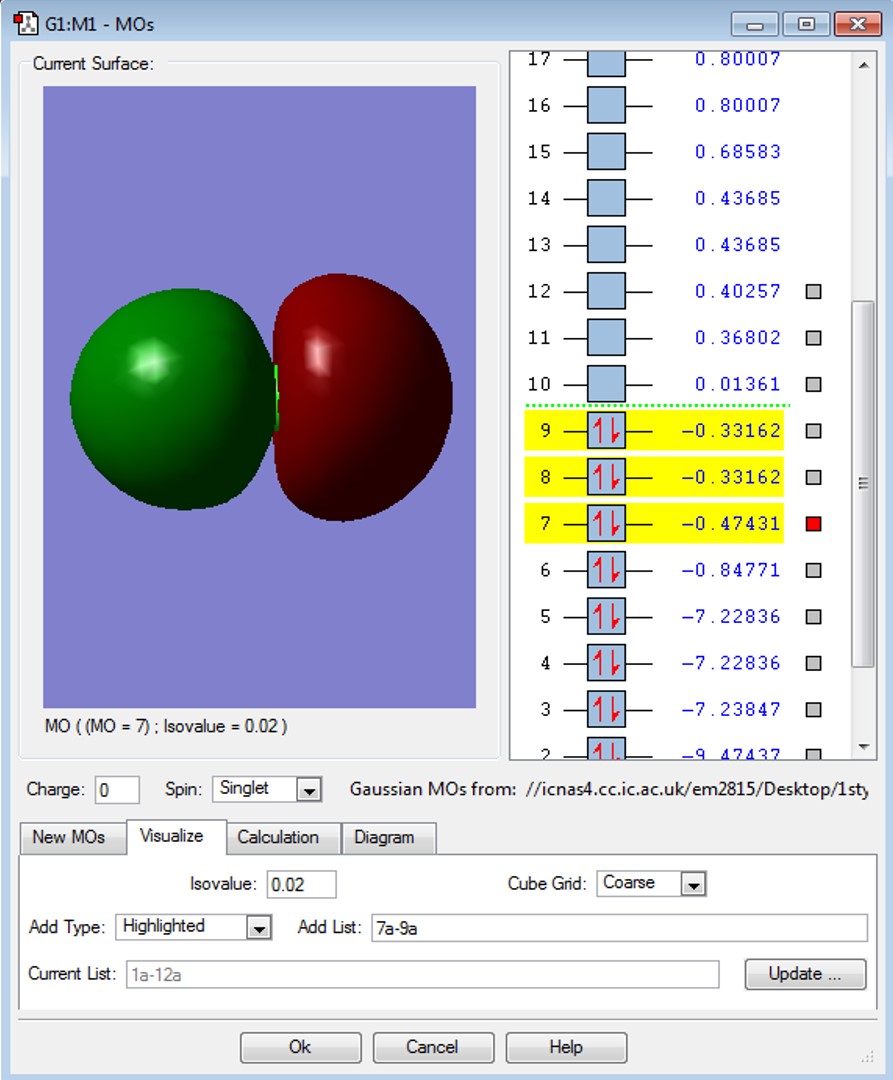This screenshot has width=893, height=1080.
Task: Click the energy value 0.36802
Action: tap(737, 338)
